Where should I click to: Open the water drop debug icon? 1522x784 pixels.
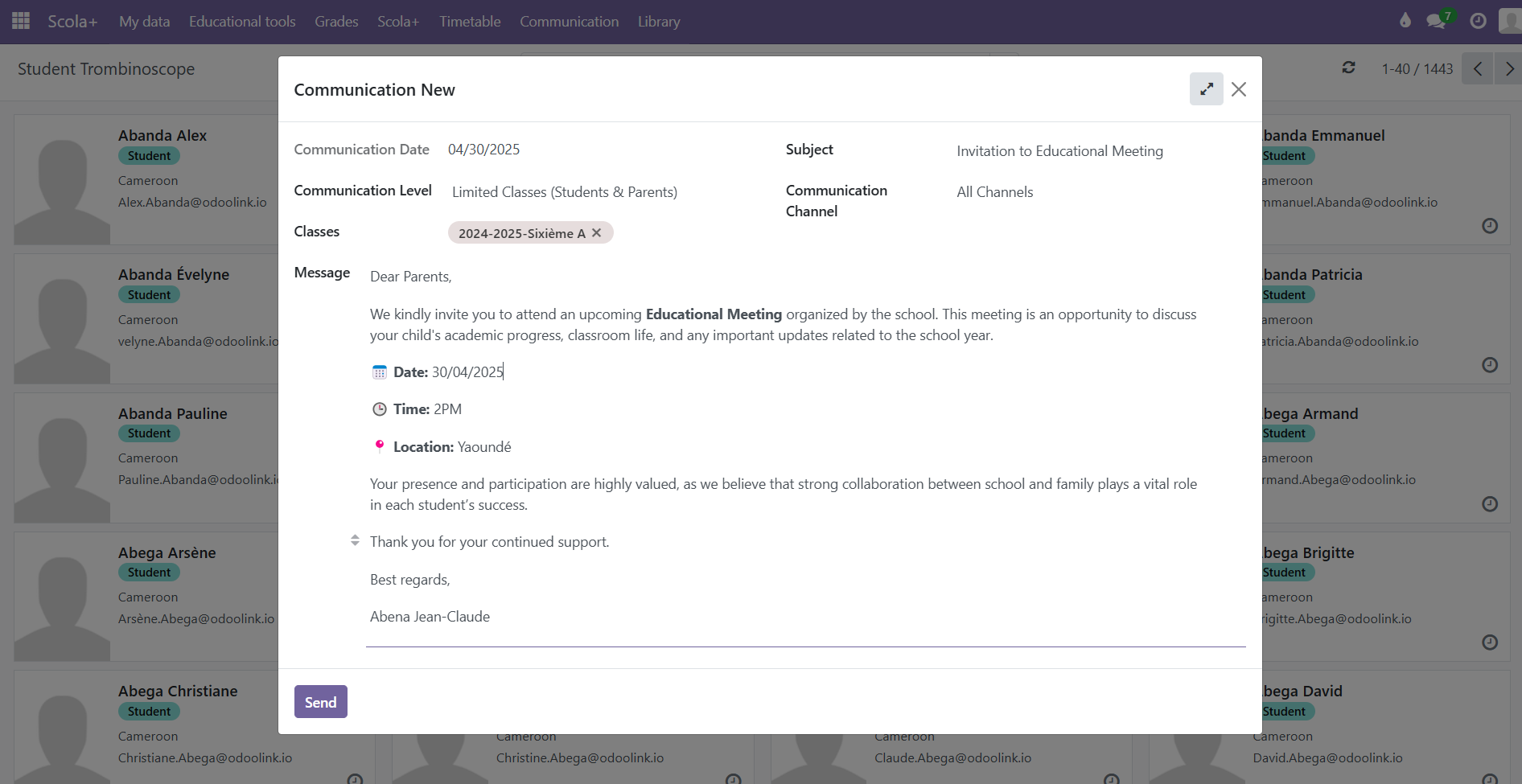[x=1405, y=21]
